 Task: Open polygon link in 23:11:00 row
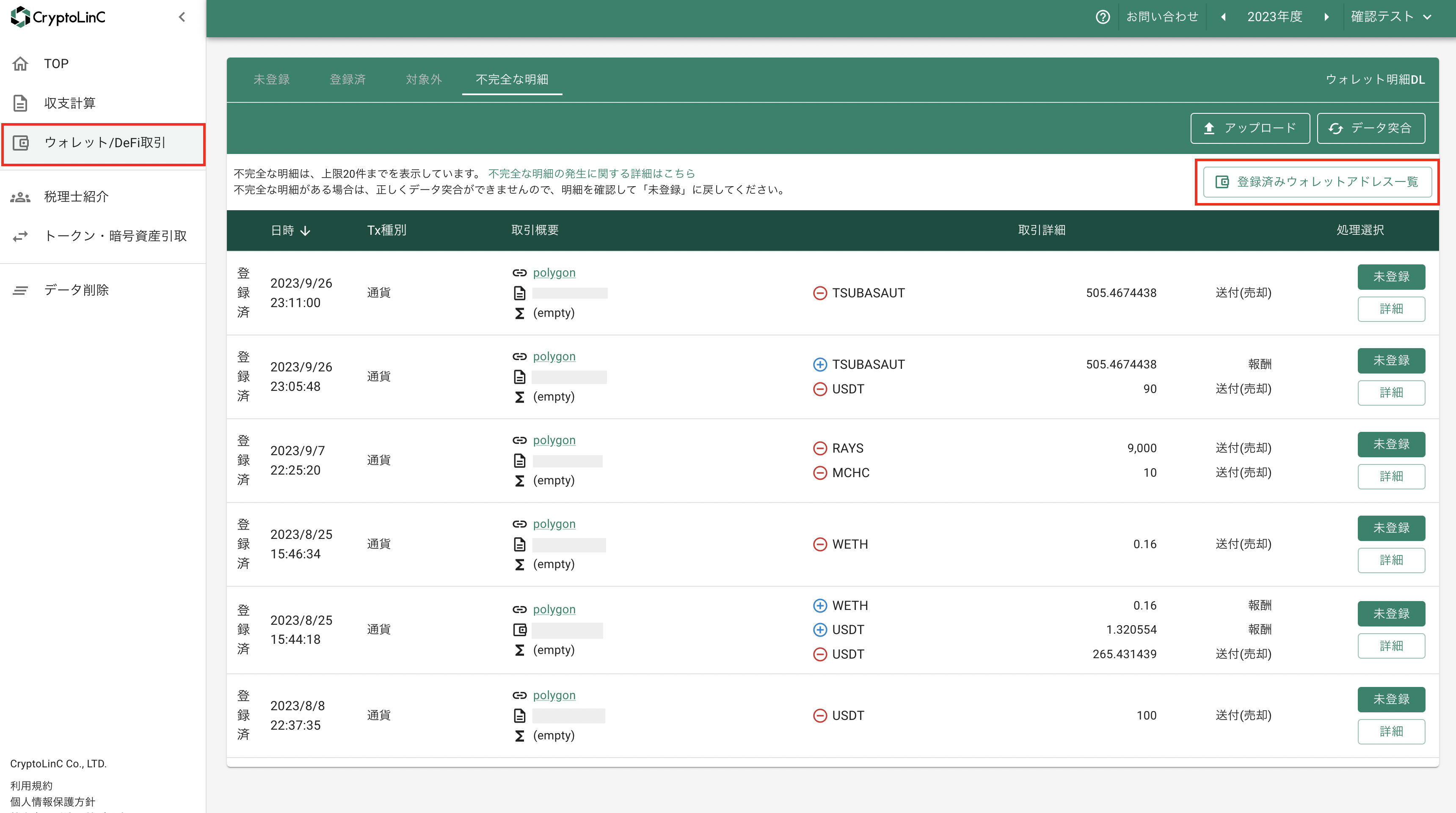(554, 273)
